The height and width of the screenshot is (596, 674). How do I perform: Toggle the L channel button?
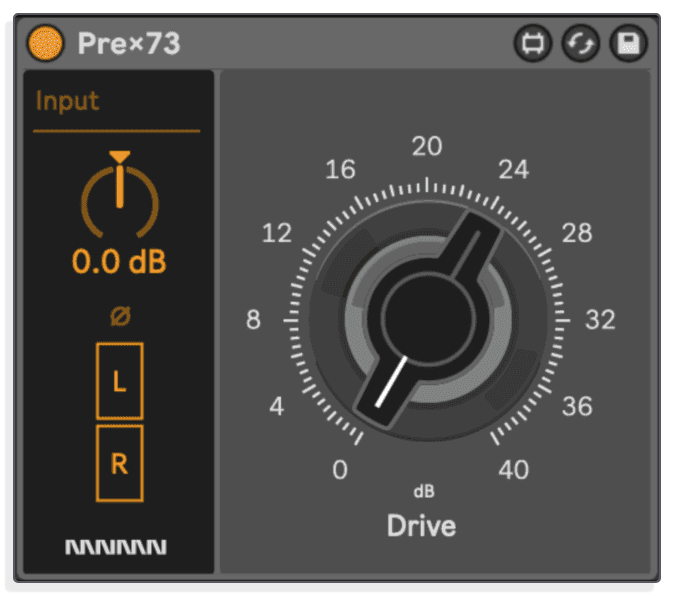point(119,381)
